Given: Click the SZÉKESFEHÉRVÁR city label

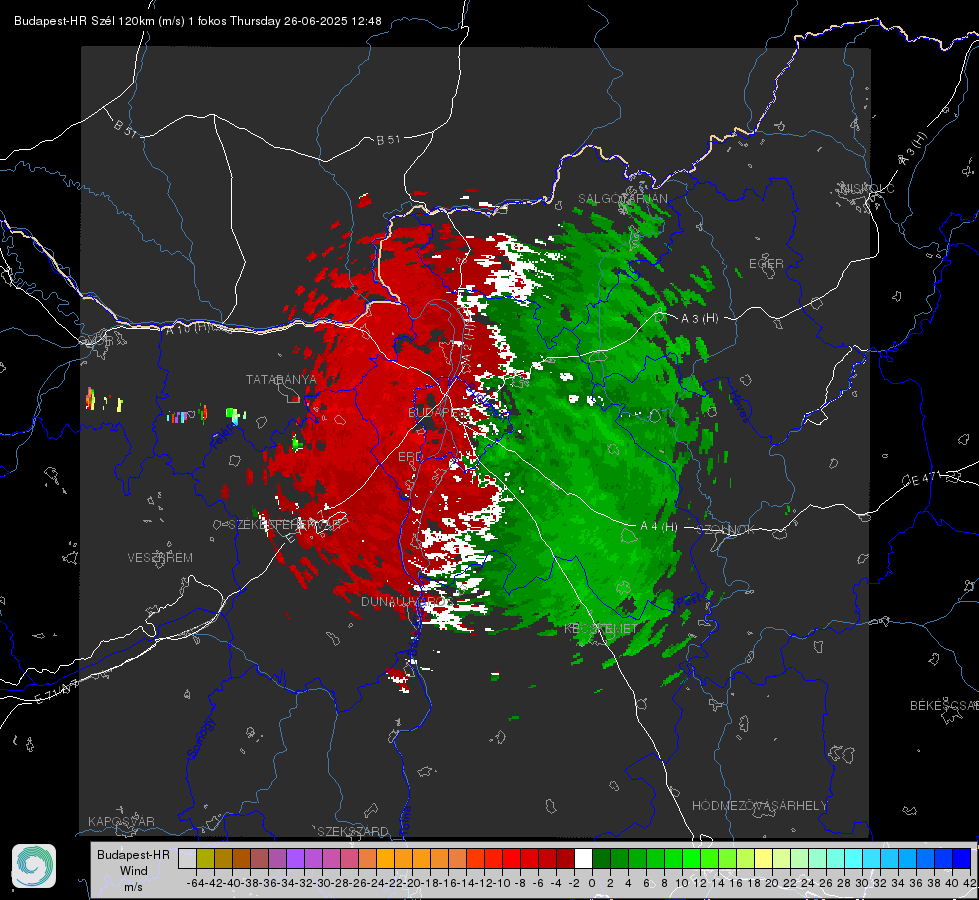Looking at the screenshot, I should [x=284, y=525].
